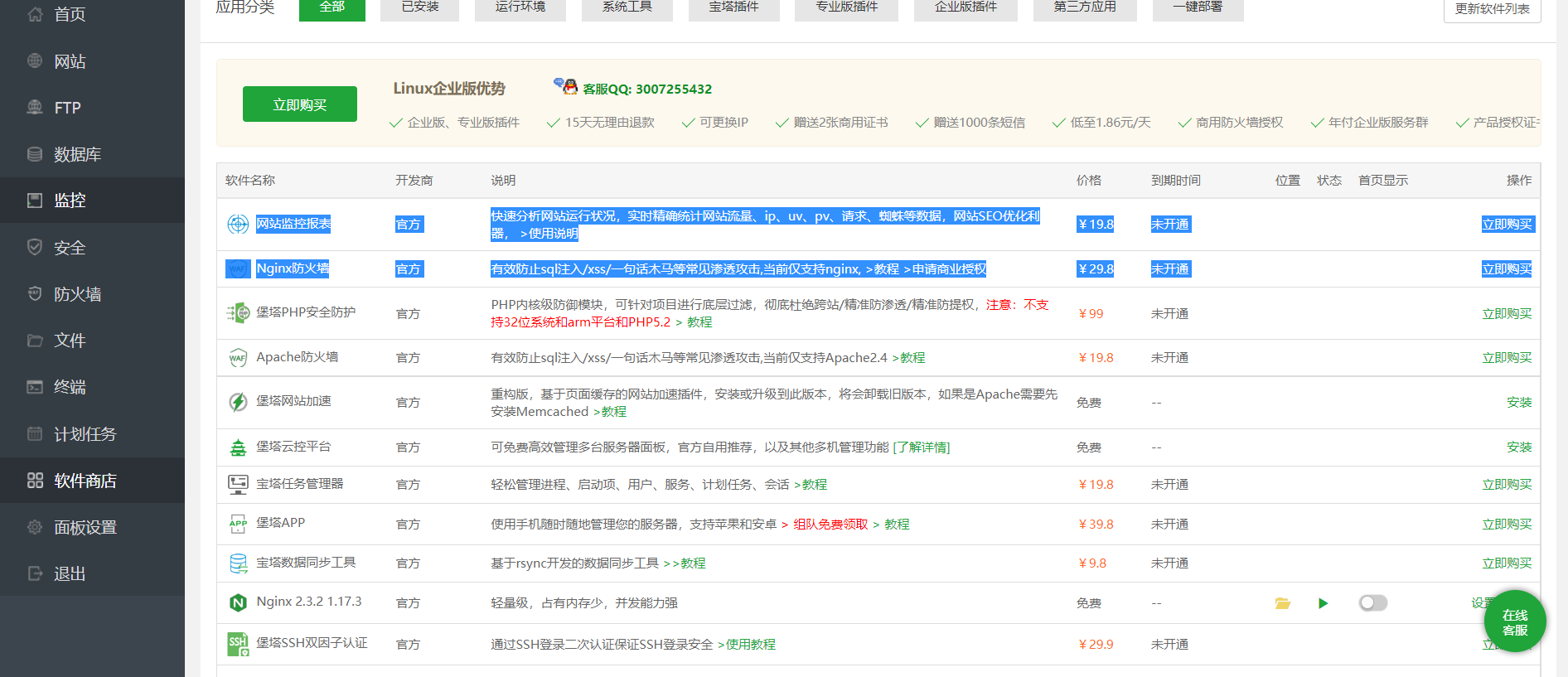Open the 组队免费领取 link
The width and height of the screenshot is (1568, 677).
pyautogui.click(x=830, y=525)
